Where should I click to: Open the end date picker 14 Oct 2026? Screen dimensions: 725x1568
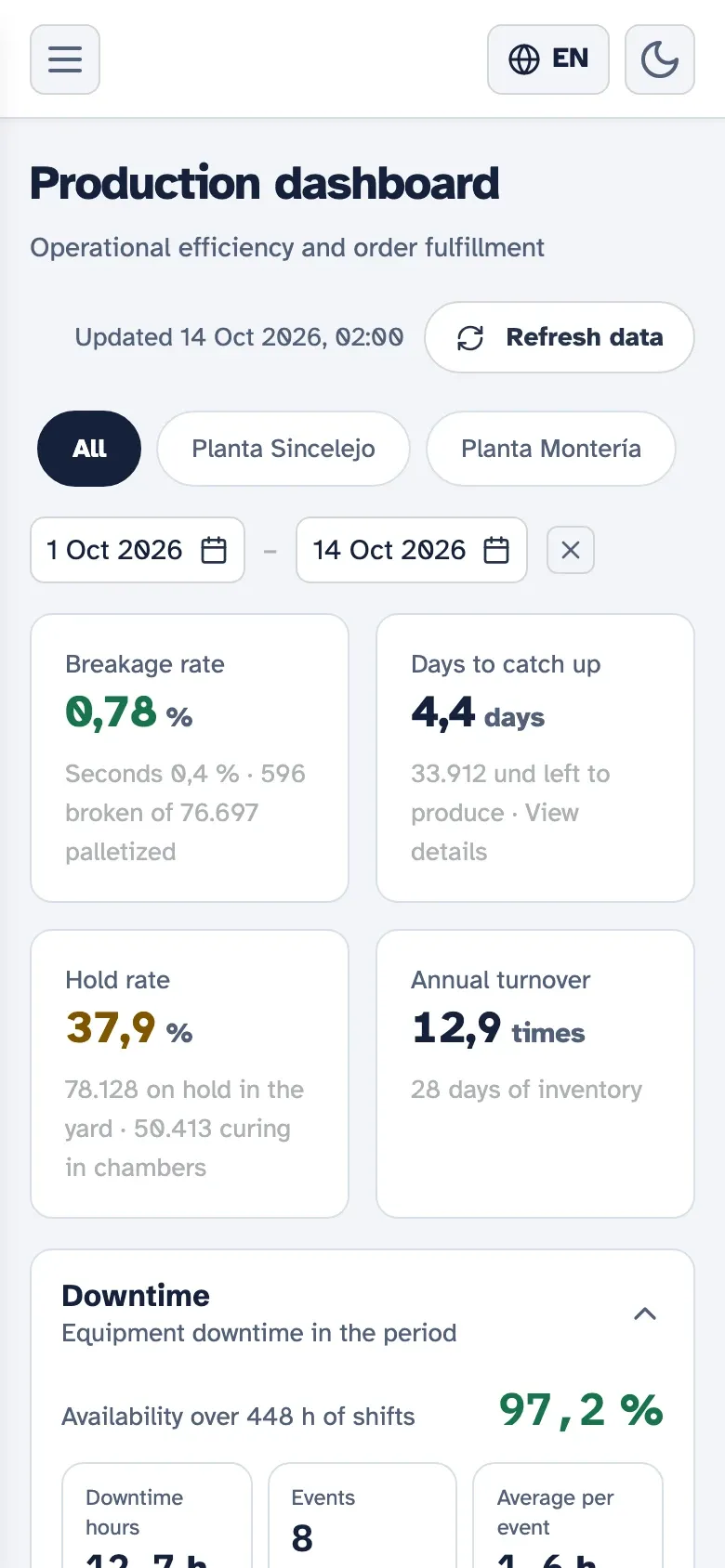tap(412, 550)
